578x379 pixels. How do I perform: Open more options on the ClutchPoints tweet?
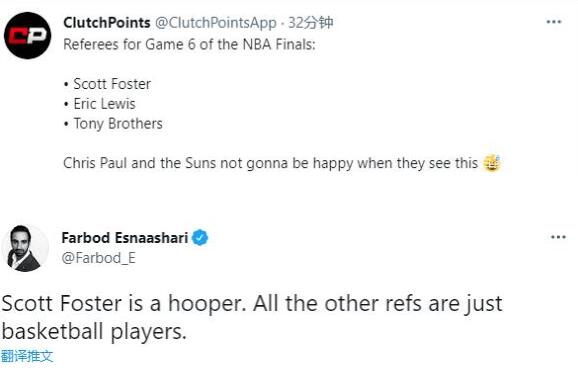pos(554,22)
